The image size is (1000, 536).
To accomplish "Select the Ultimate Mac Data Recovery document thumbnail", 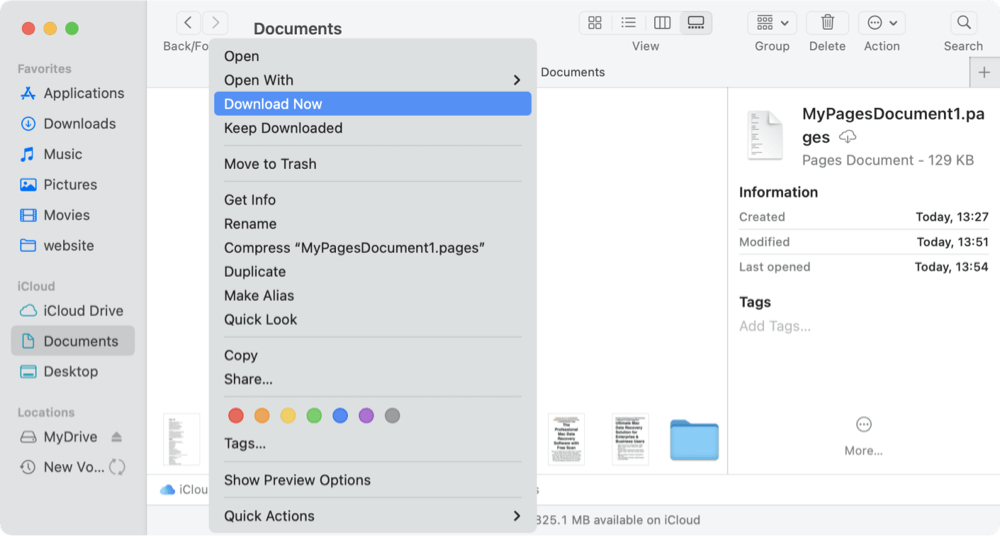I will click(630, 440).
